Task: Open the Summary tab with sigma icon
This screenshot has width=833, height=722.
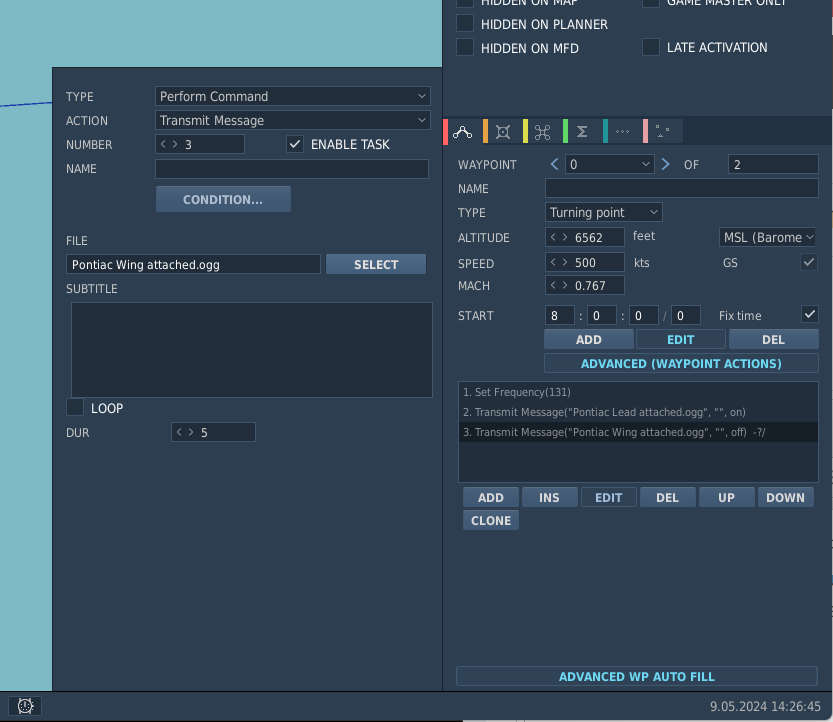Action: click(582, 132)
